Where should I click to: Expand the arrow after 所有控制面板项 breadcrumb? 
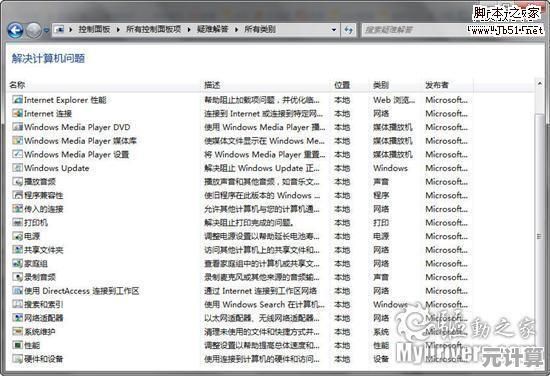pyautogui.click(x=189, y=30)
